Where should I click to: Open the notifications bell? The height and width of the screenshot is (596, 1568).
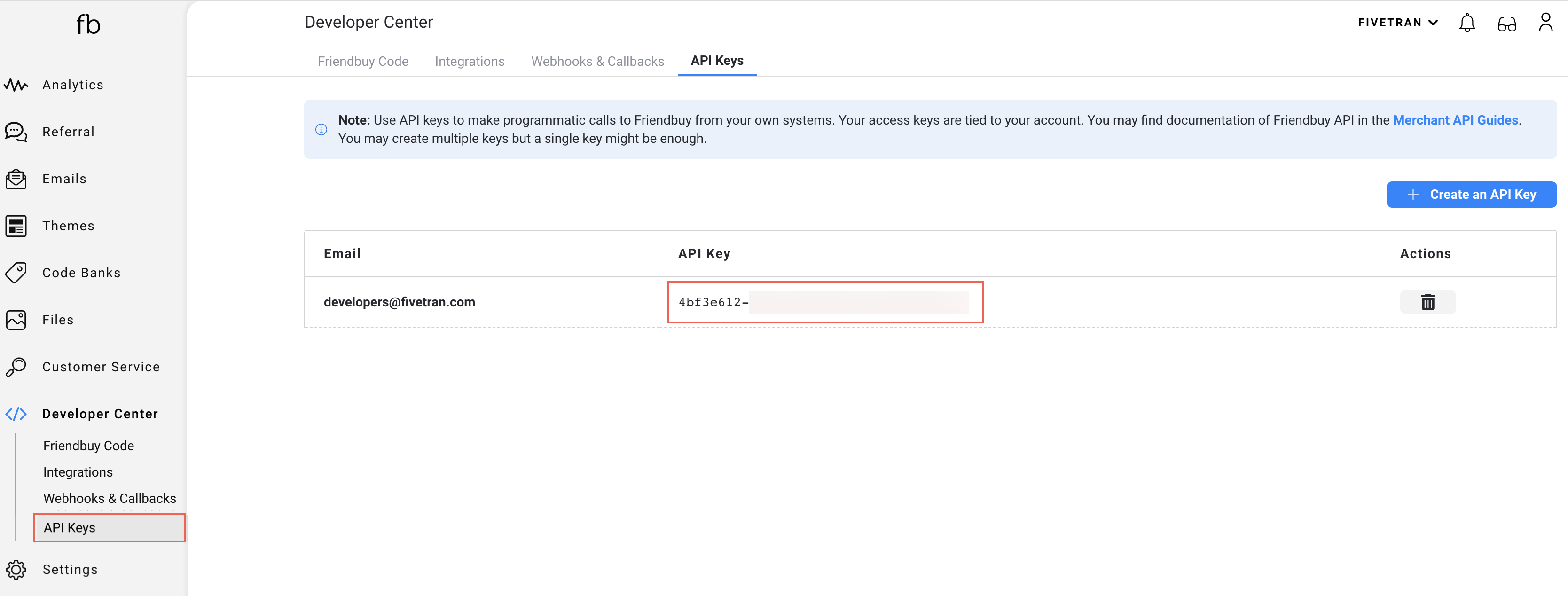click(1467, 23)
